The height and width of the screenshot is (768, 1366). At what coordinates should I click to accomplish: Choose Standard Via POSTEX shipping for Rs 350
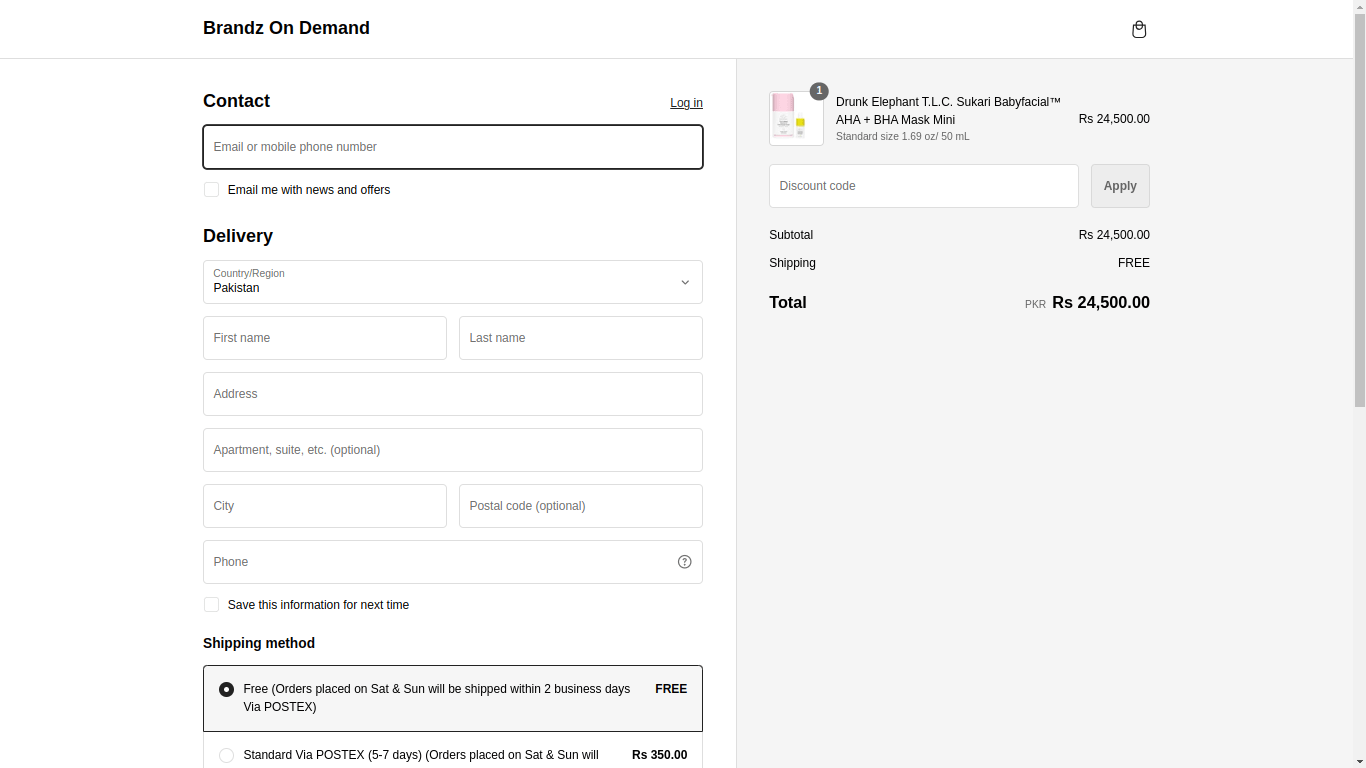click(x=227, y=755)
